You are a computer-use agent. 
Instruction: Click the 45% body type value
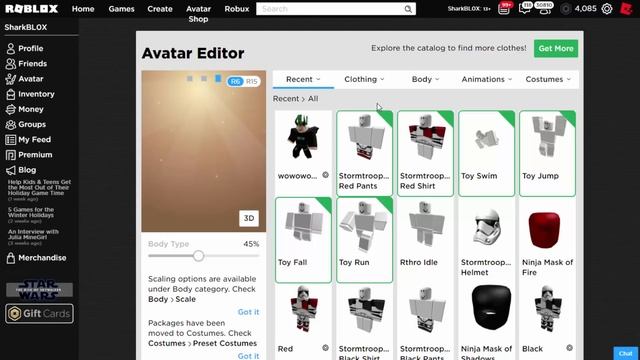[251, 244]
